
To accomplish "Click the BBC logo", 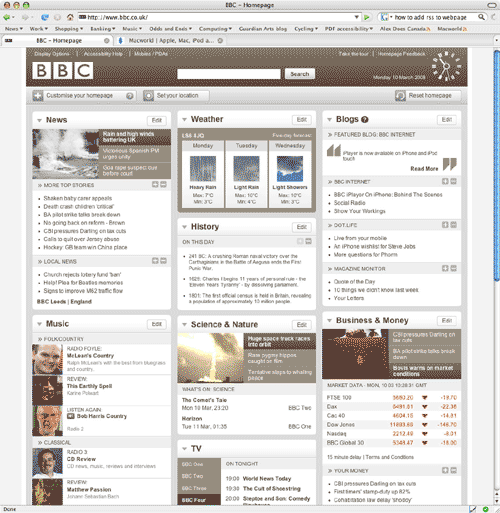I will point(63,70).
